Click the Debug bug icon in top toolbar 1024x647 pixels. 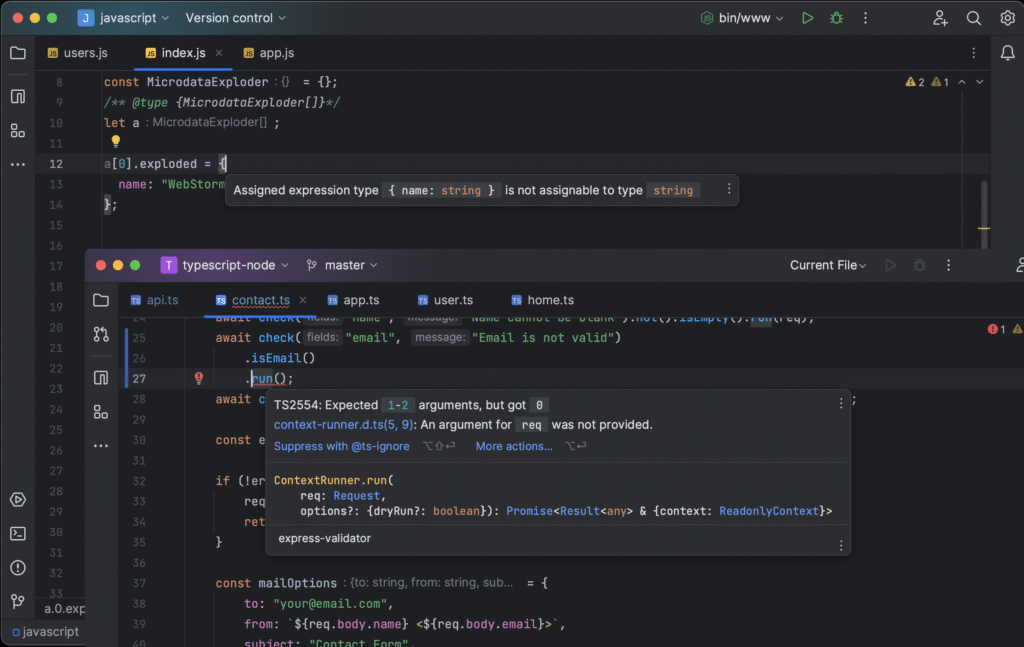[836, 18]
